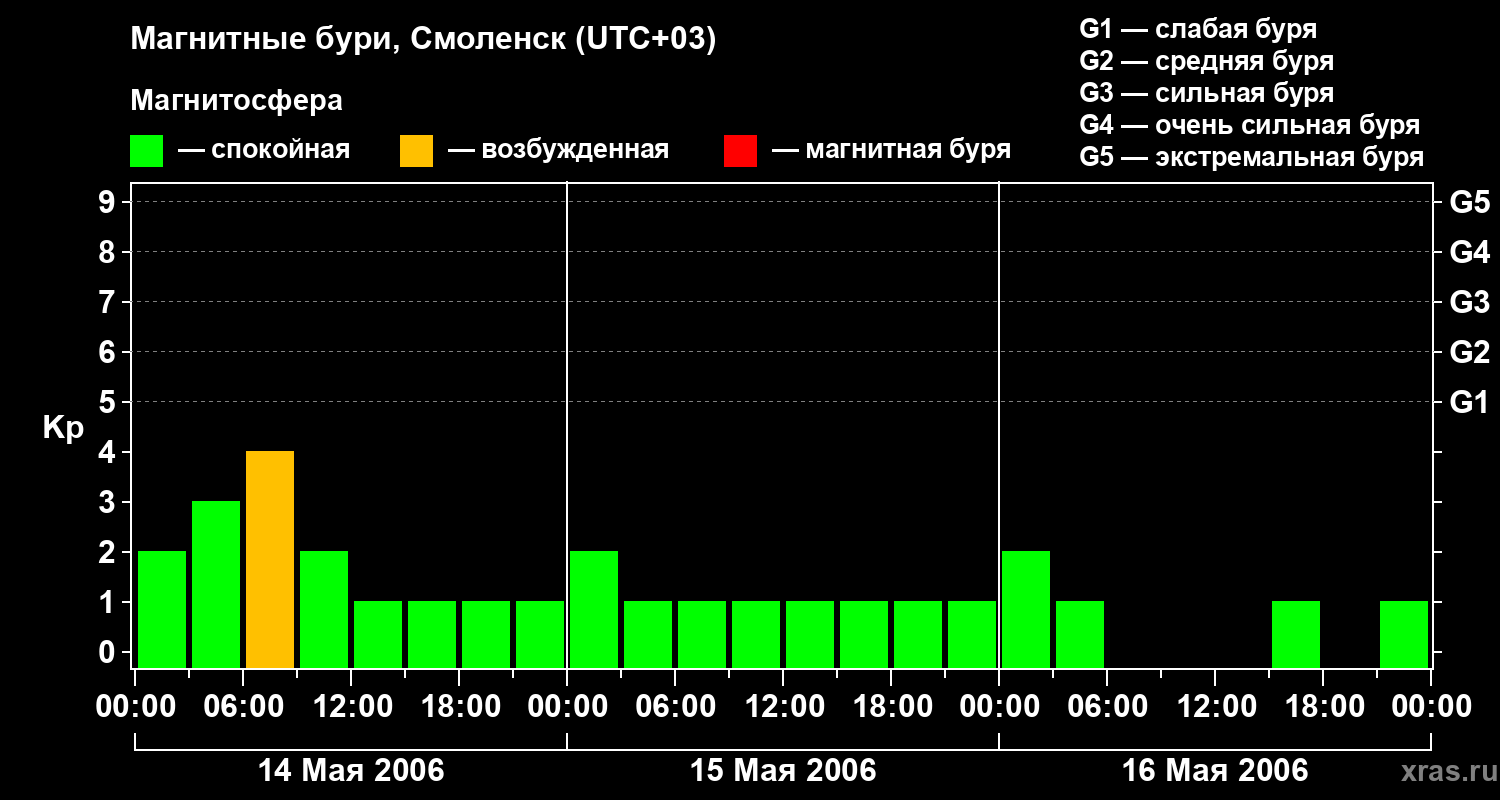Click the red 'магнитная буря' legend swatch

pos(740,151)
